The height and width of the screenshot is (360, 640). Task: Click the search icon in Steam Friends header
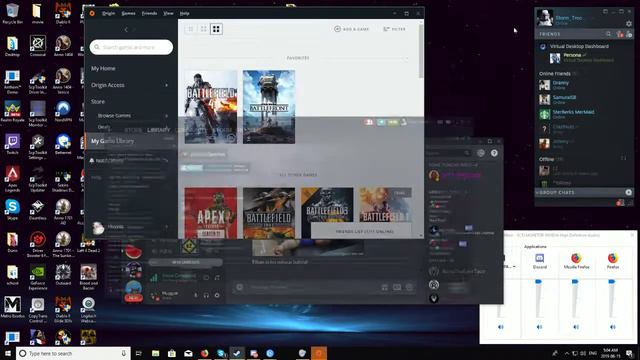coord(609,34)
